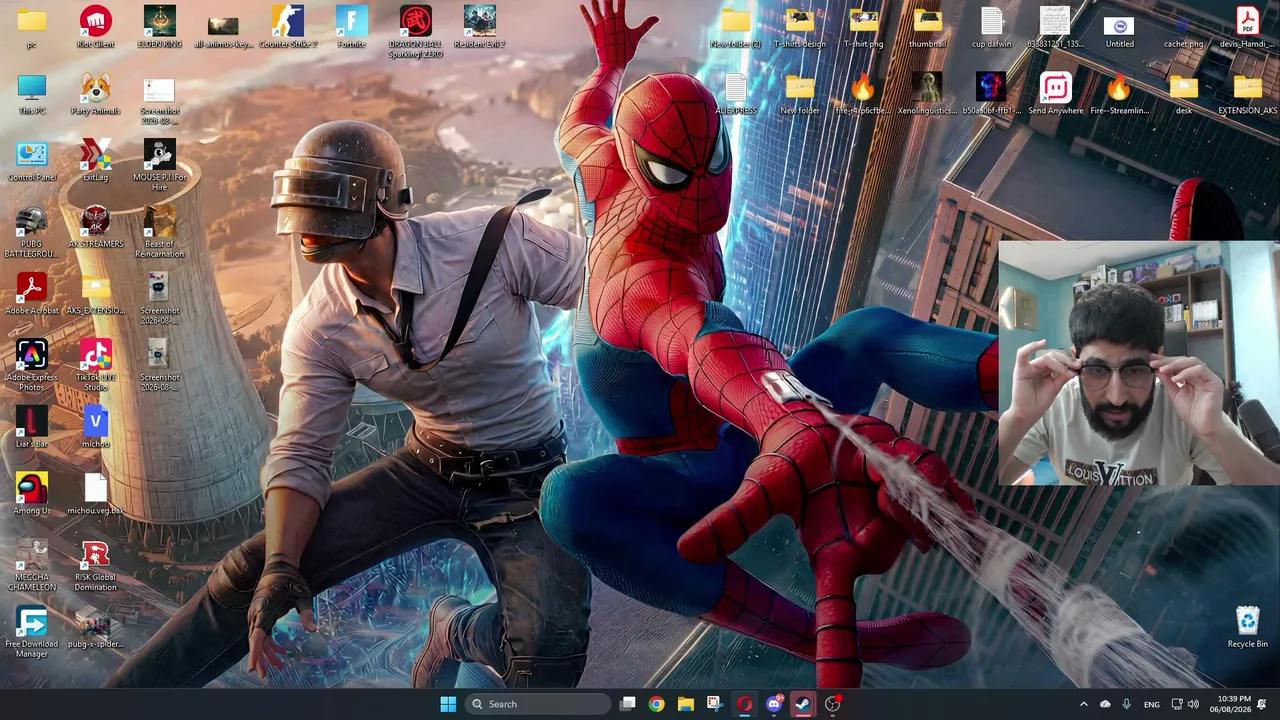Select the MECCHA CHAMELEON shortcut

tap(31, 566)
